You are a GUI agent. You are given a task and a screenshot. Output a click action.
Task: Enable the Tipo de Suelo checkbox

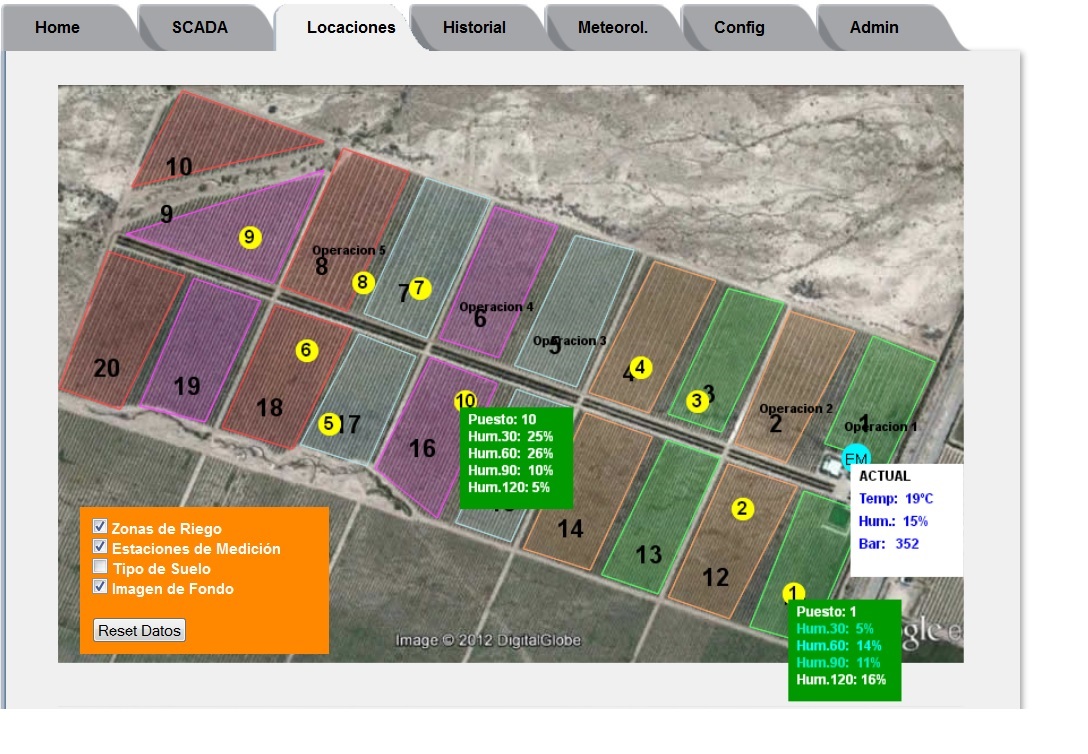coord(100,567)
